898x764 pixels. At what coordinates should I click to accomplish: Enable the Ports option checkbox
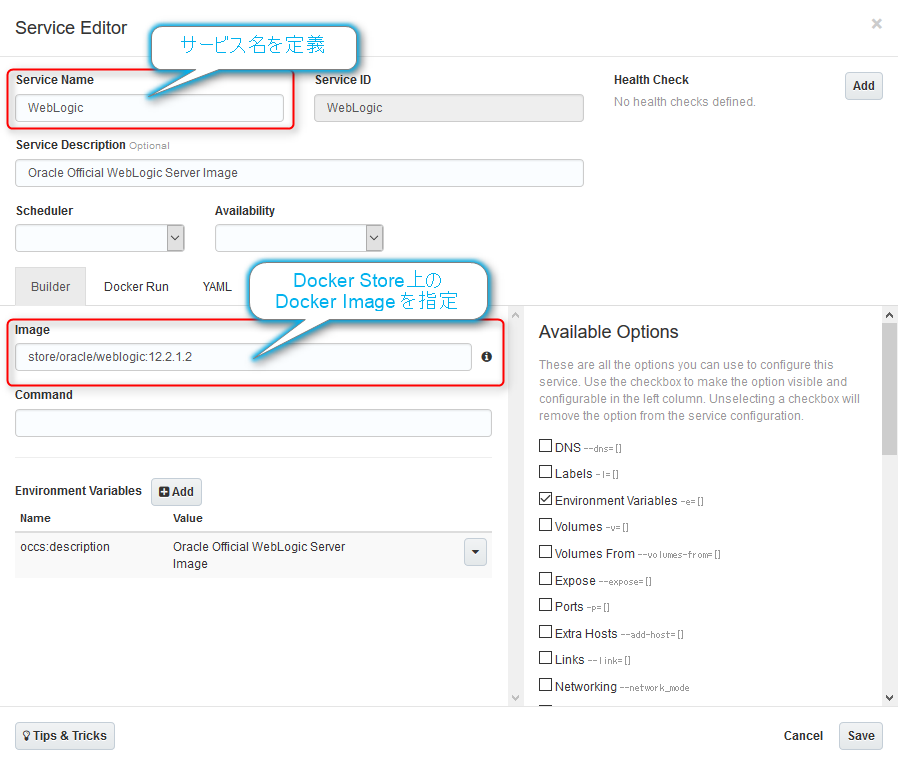pyautogui.click(x=545, y=605)
